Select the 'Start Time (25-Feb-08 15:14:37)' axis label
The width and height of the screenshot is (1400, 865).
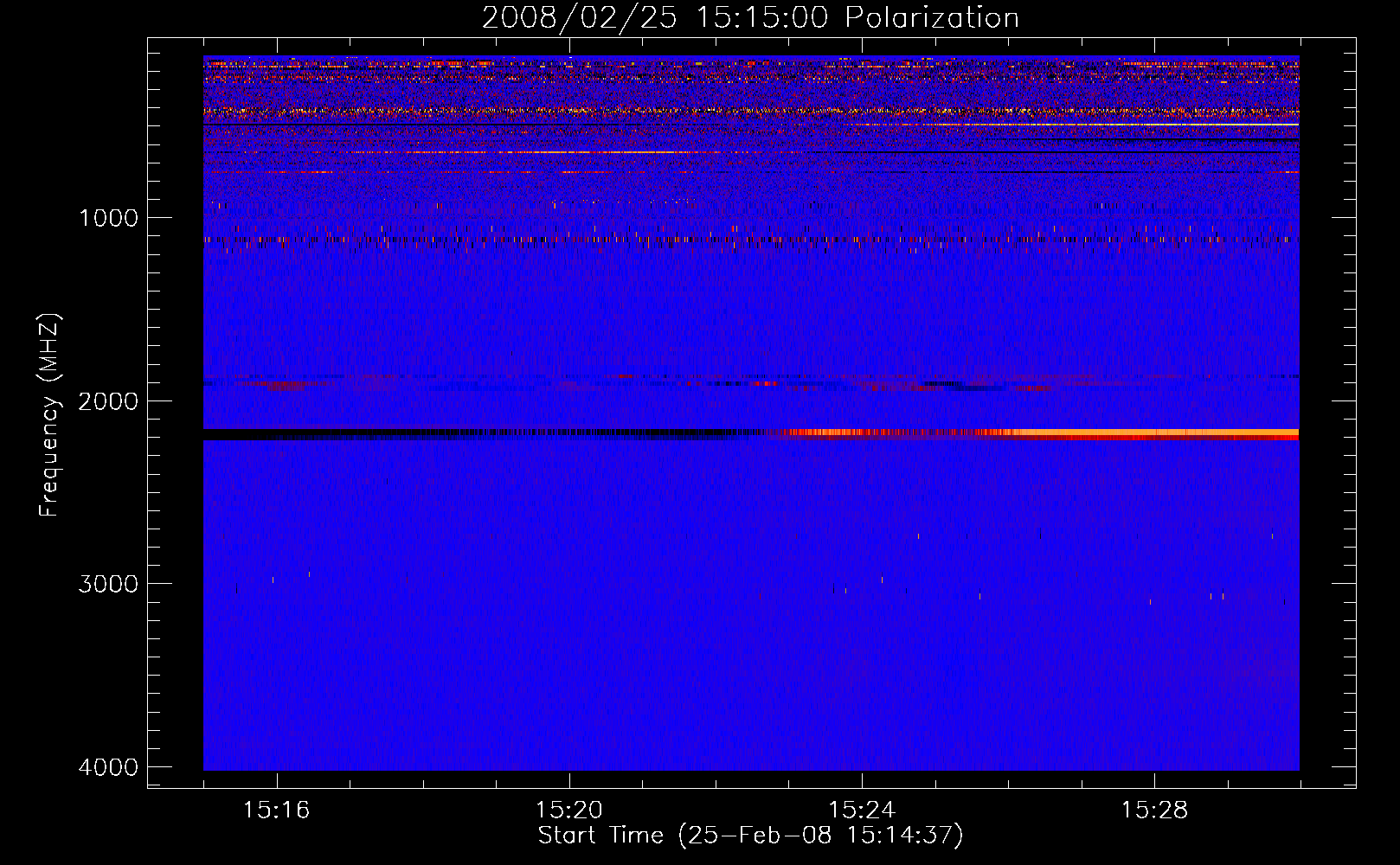click(750, 836)
